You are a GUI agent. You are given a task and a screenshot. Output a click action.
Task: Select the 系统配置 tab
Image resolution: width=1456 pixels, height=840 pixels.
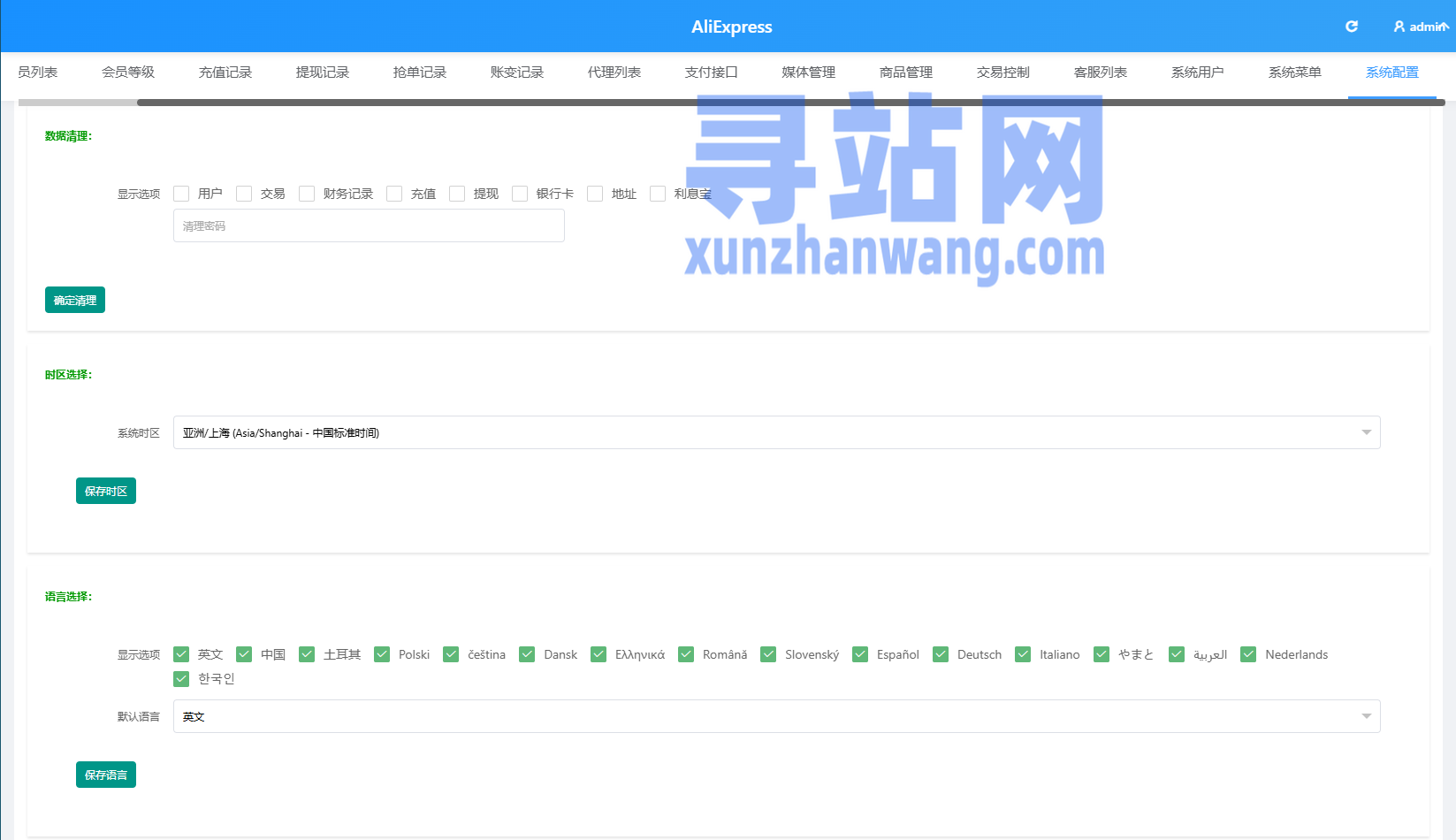pos(1392,73)
